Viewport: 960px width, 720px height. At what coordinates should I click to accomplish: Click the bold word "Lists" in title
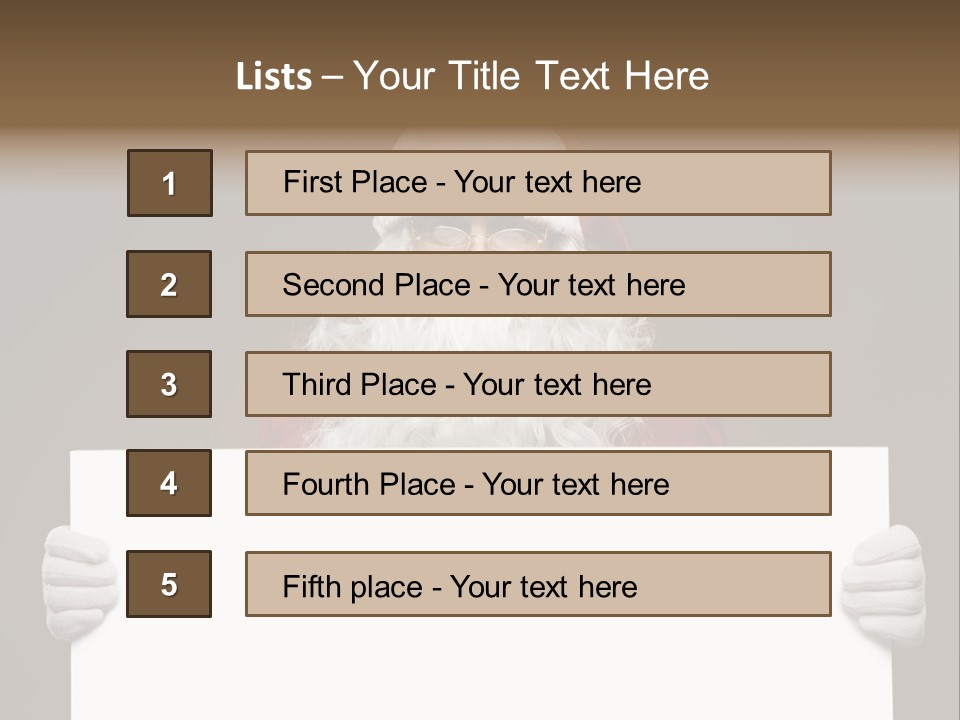coord(274,77)
